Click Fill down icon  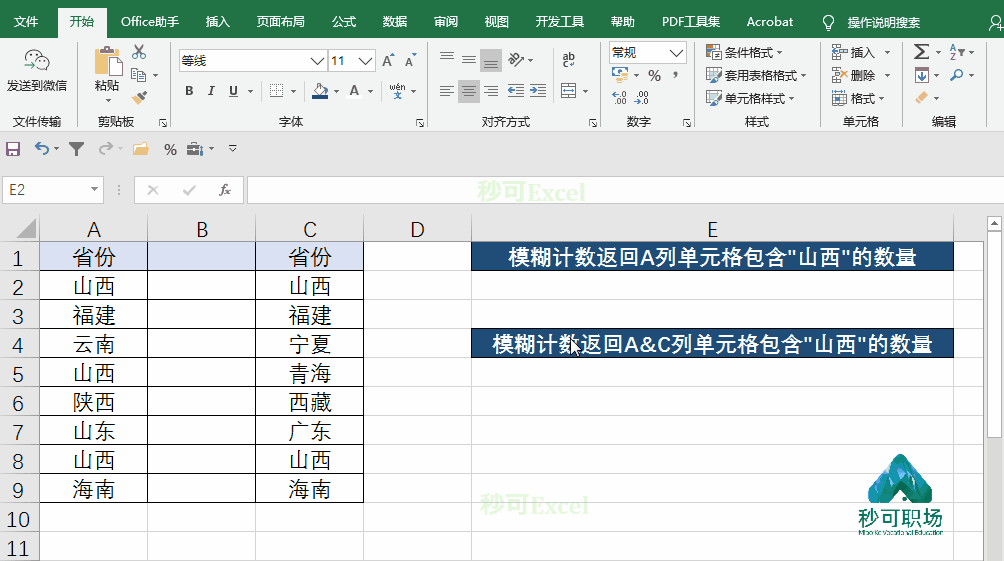tap(921, 76)
